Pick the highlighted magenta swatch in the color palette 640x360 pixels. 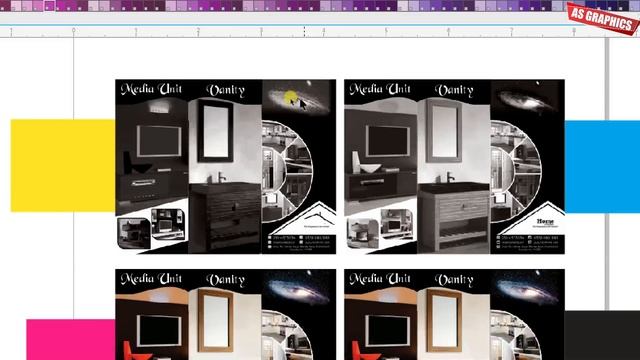click(x=49, y=6)
